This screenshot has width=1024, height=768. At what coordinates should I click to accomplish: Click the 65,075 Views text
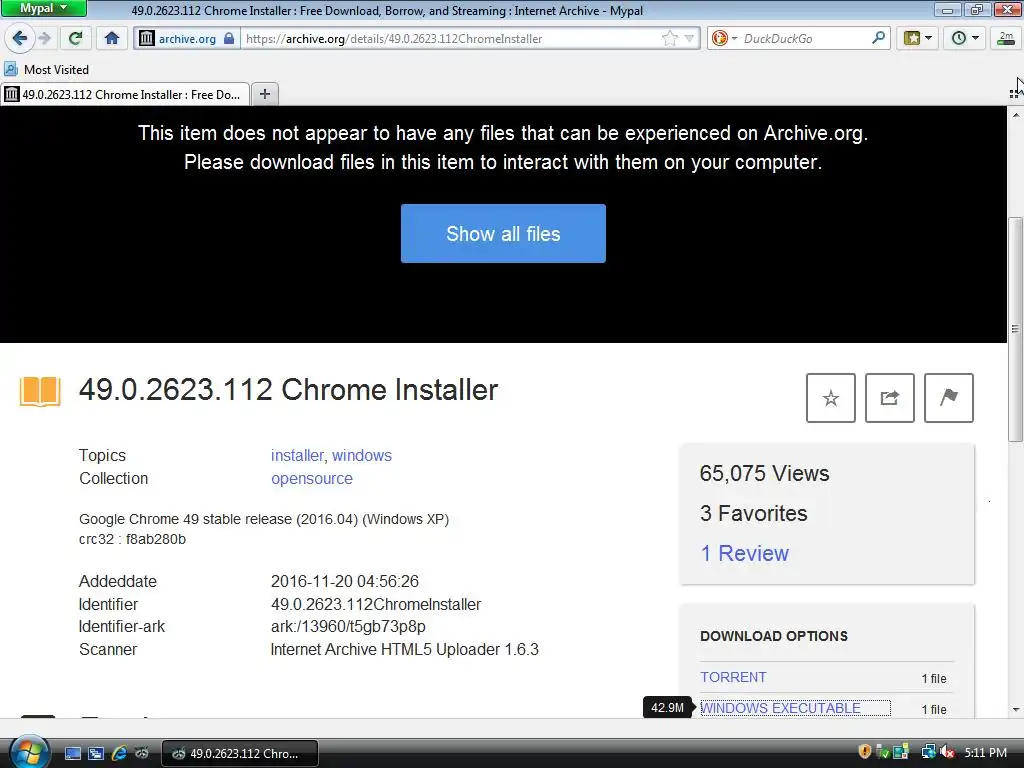coord(764,473)
